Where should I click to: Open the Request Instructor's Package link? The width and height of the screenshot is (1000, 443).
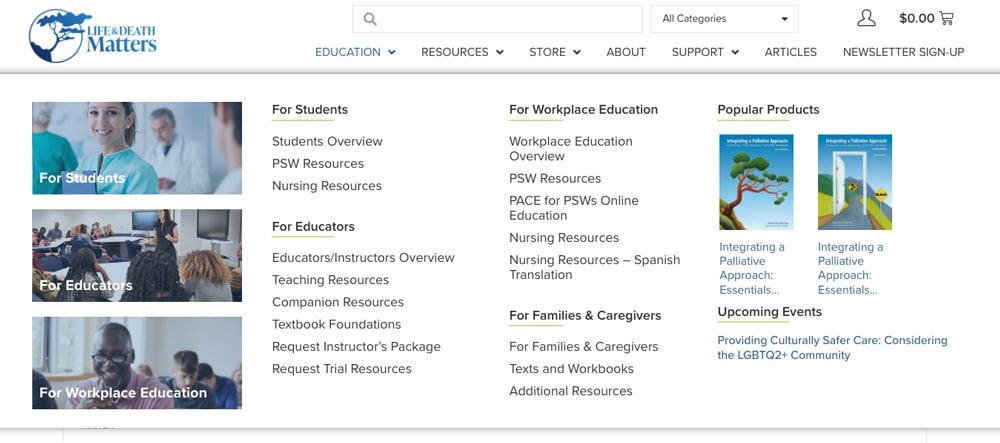[356, 347]
